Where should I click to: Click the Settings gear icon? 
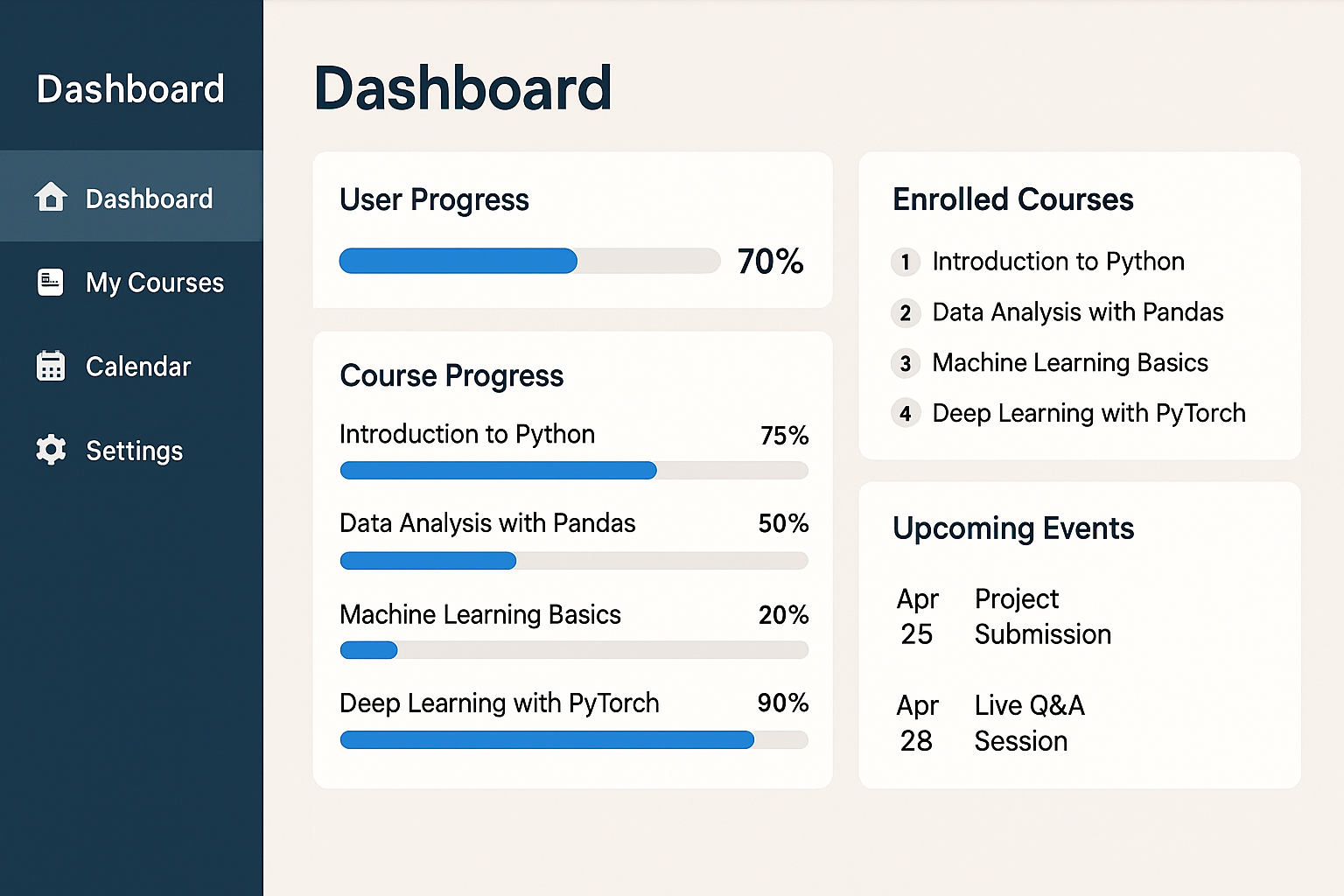(51, 450)
